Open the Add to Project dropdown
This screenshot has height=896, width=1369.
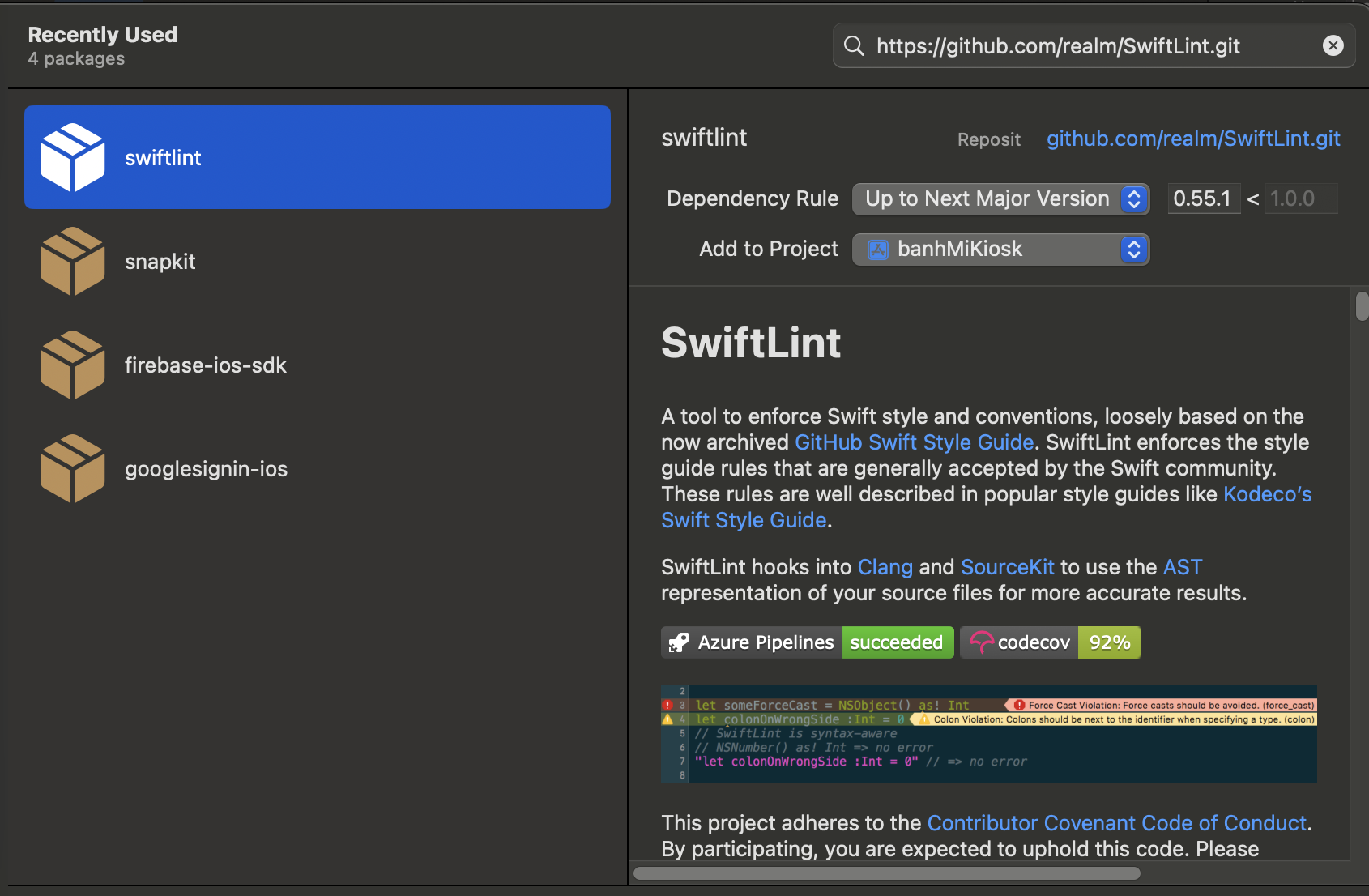[x=1000, y=250]
